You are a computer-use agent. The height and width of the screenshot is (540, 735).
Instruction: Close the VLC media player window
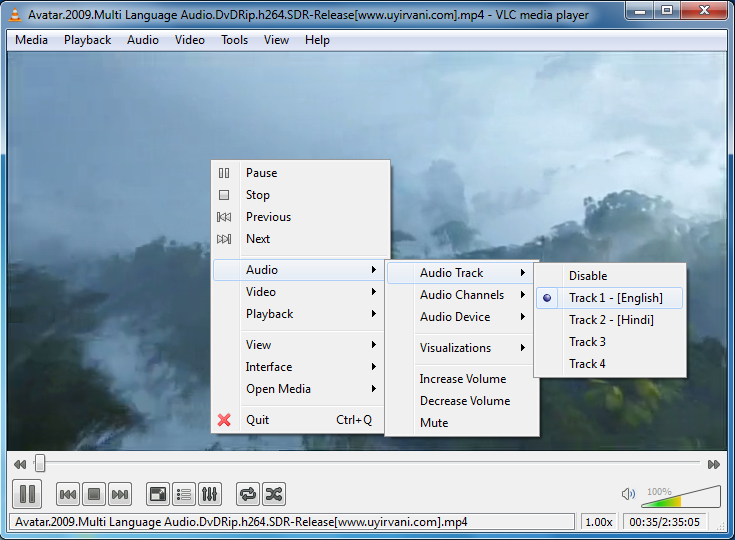point(704,10)
